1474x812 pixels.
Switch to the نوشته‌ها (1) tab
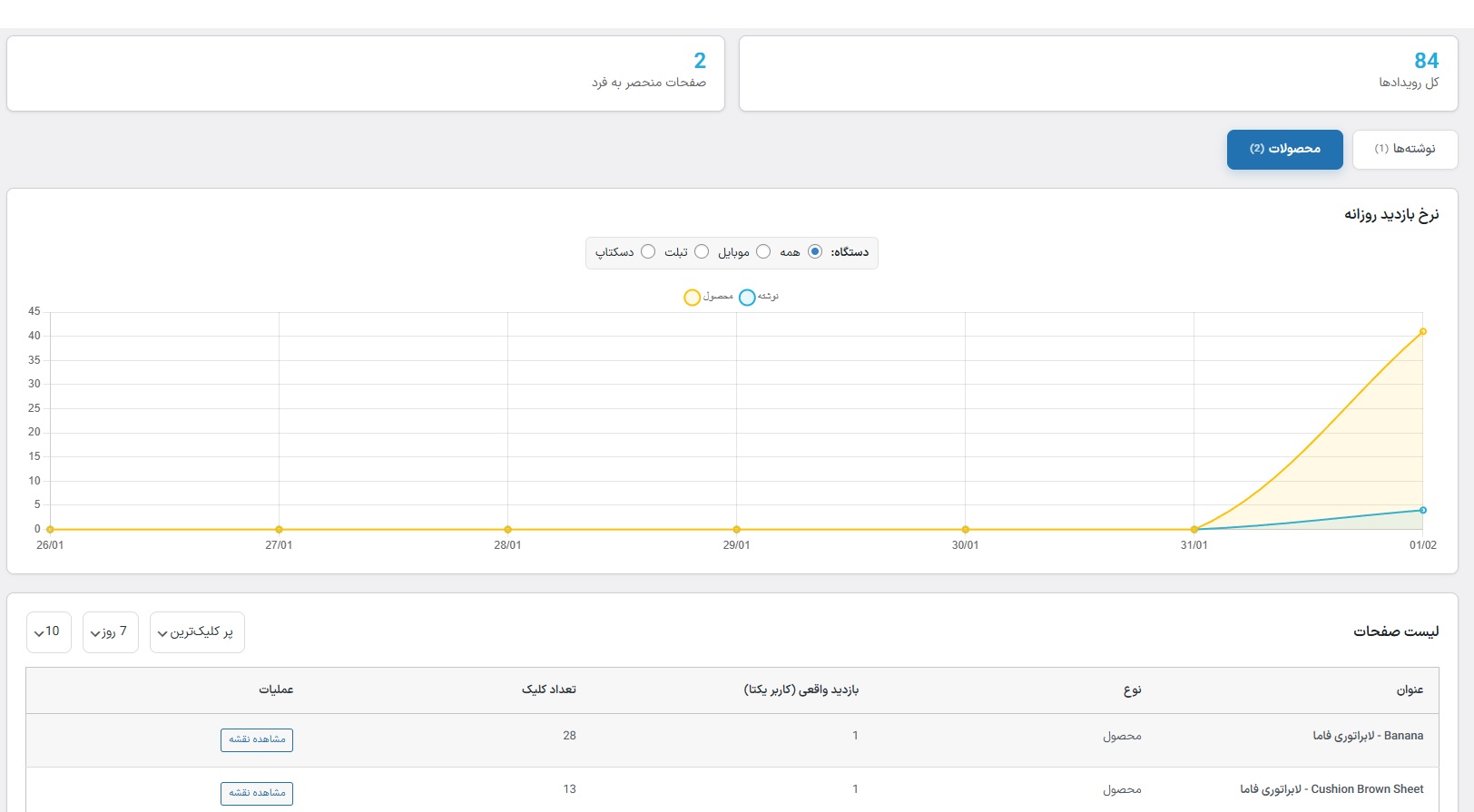(1405, 149)
